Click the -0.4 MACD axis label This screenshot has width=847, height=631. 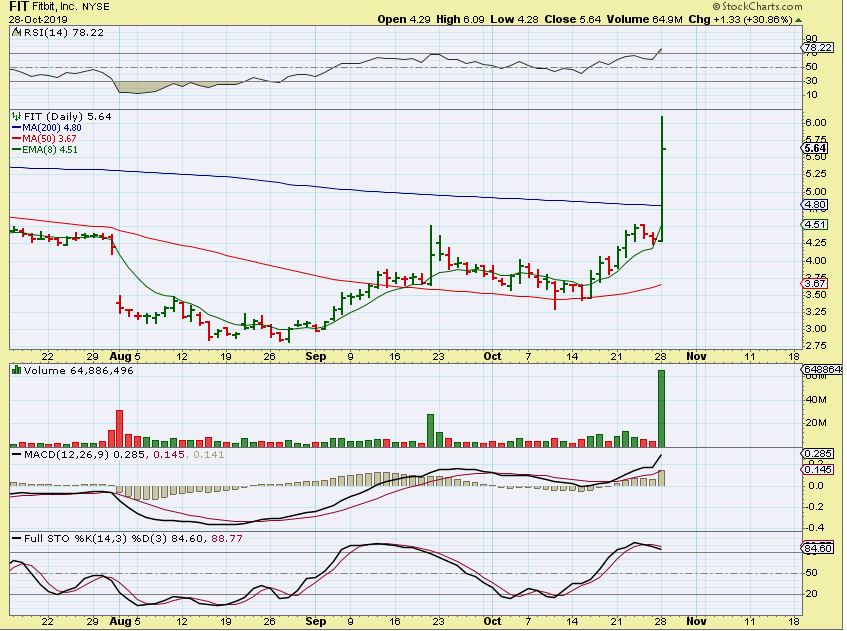click(816, 527)
